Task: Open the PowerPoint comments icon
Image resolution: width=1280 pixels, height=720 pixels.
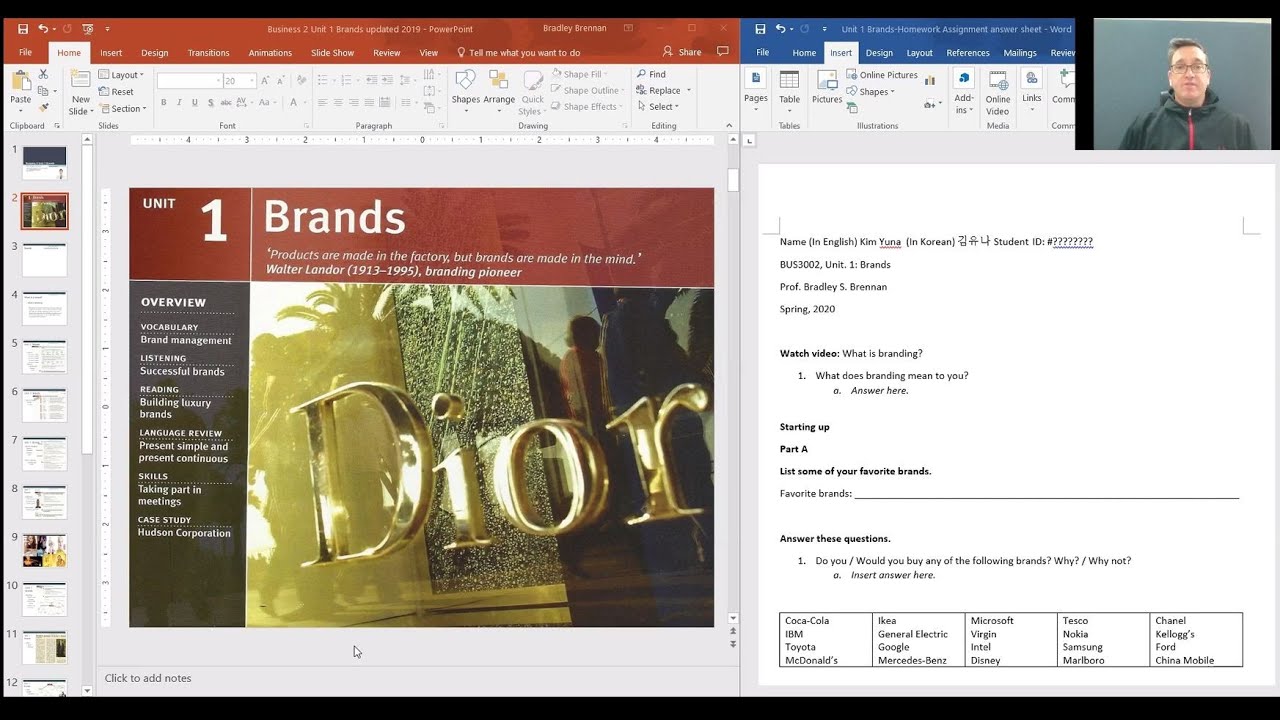Action: [723, 52]
